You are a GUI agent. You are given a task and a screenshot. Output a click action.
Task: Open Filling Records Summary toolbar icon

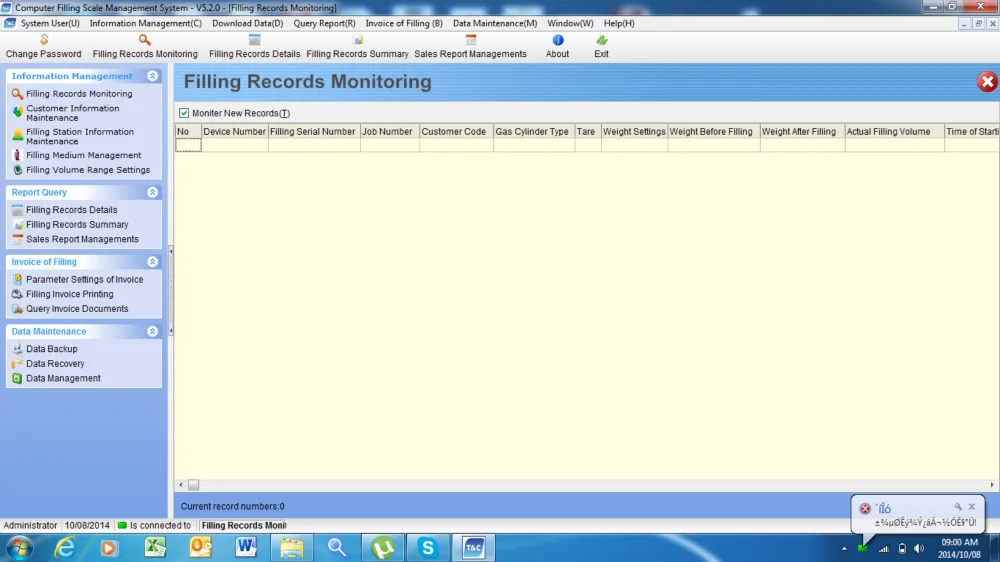tap(357, 41)
